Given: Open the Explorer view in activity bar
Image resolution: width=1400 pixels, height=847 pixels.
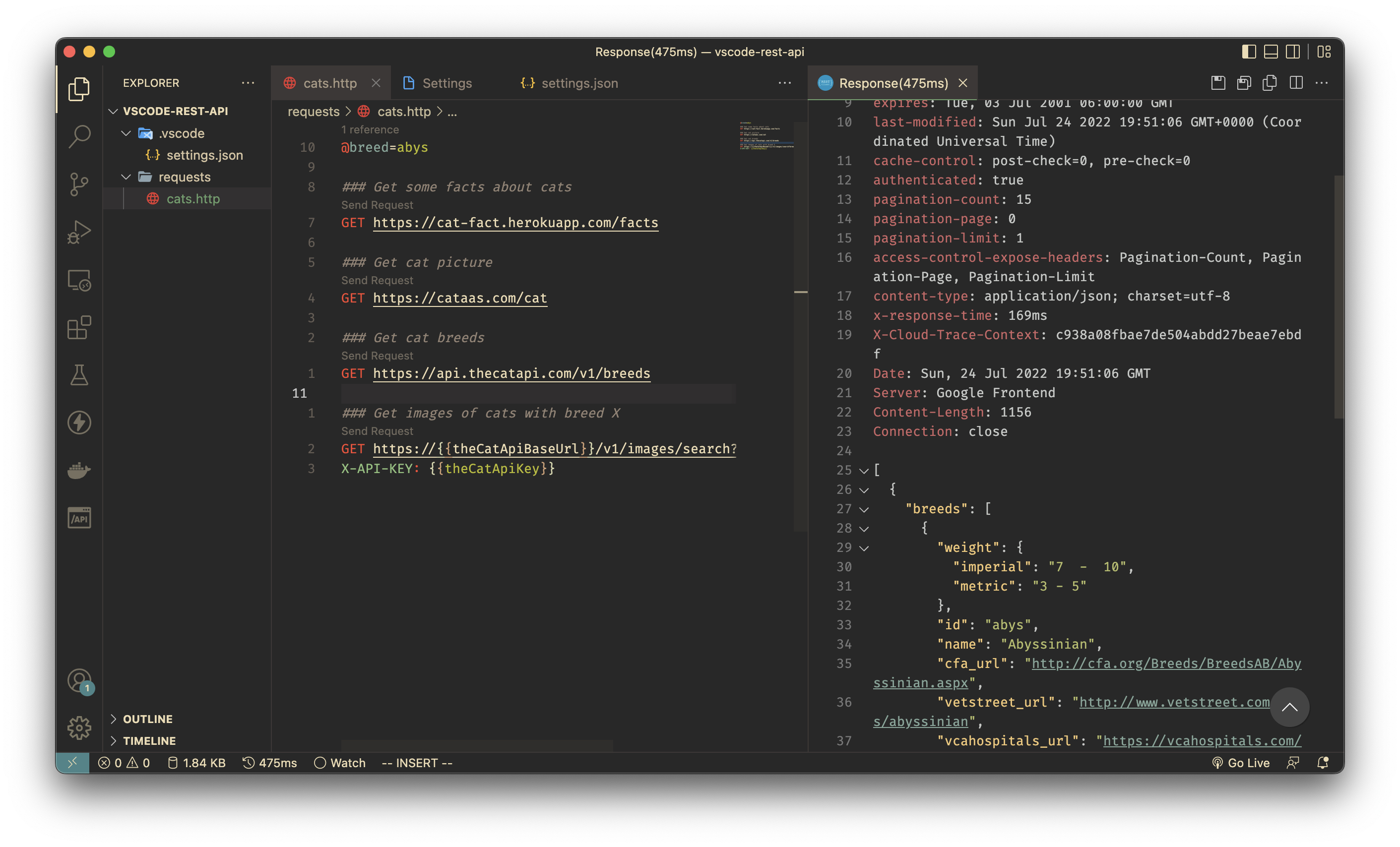Looking at the screenshot, I should (x=79, y=90).
